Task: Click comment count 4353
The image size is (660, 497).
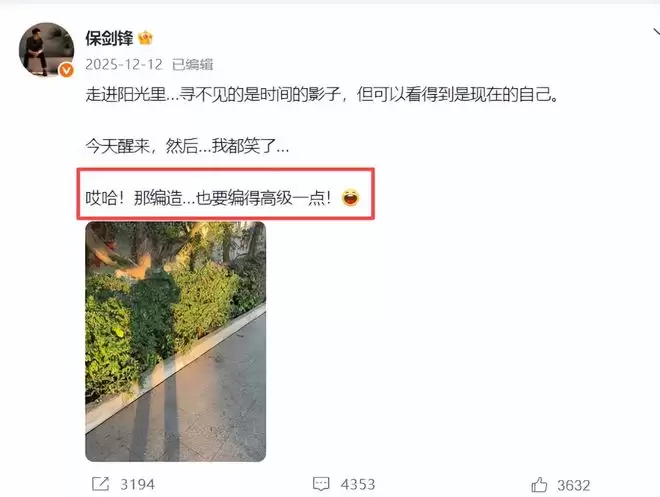Action: [358, 484]
